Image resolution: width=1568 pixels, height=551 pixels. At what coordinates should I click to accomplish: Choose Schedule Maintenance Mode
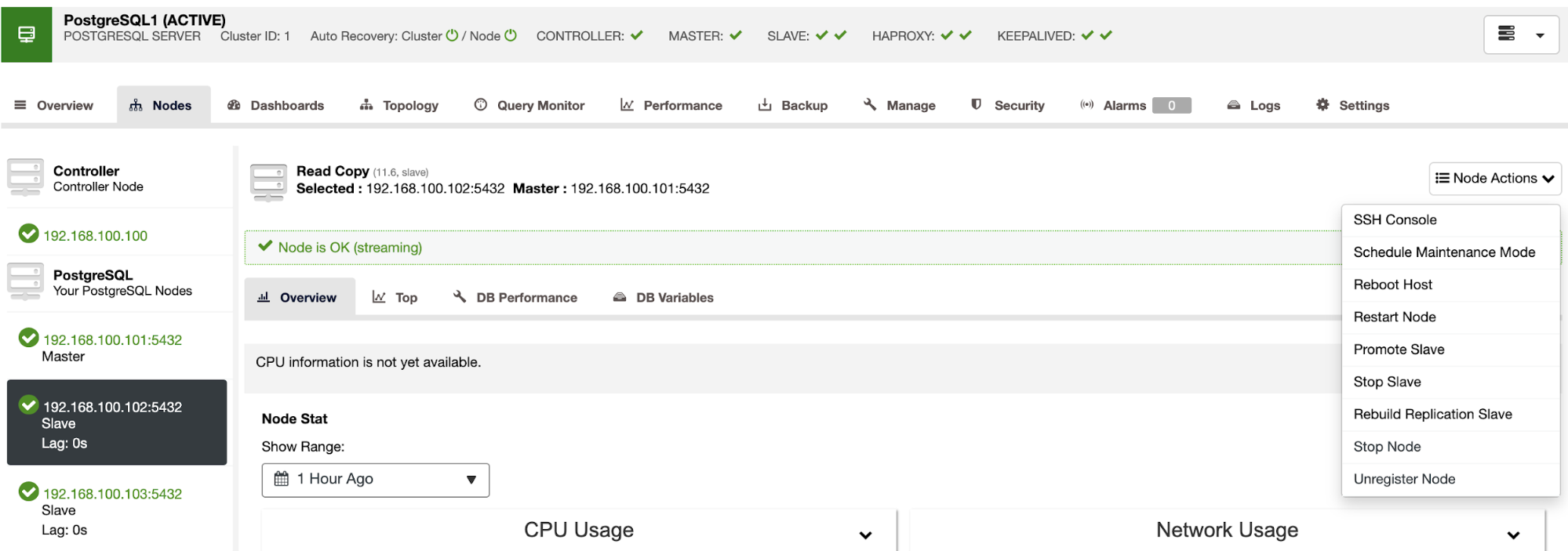(x=1450, y=252)
